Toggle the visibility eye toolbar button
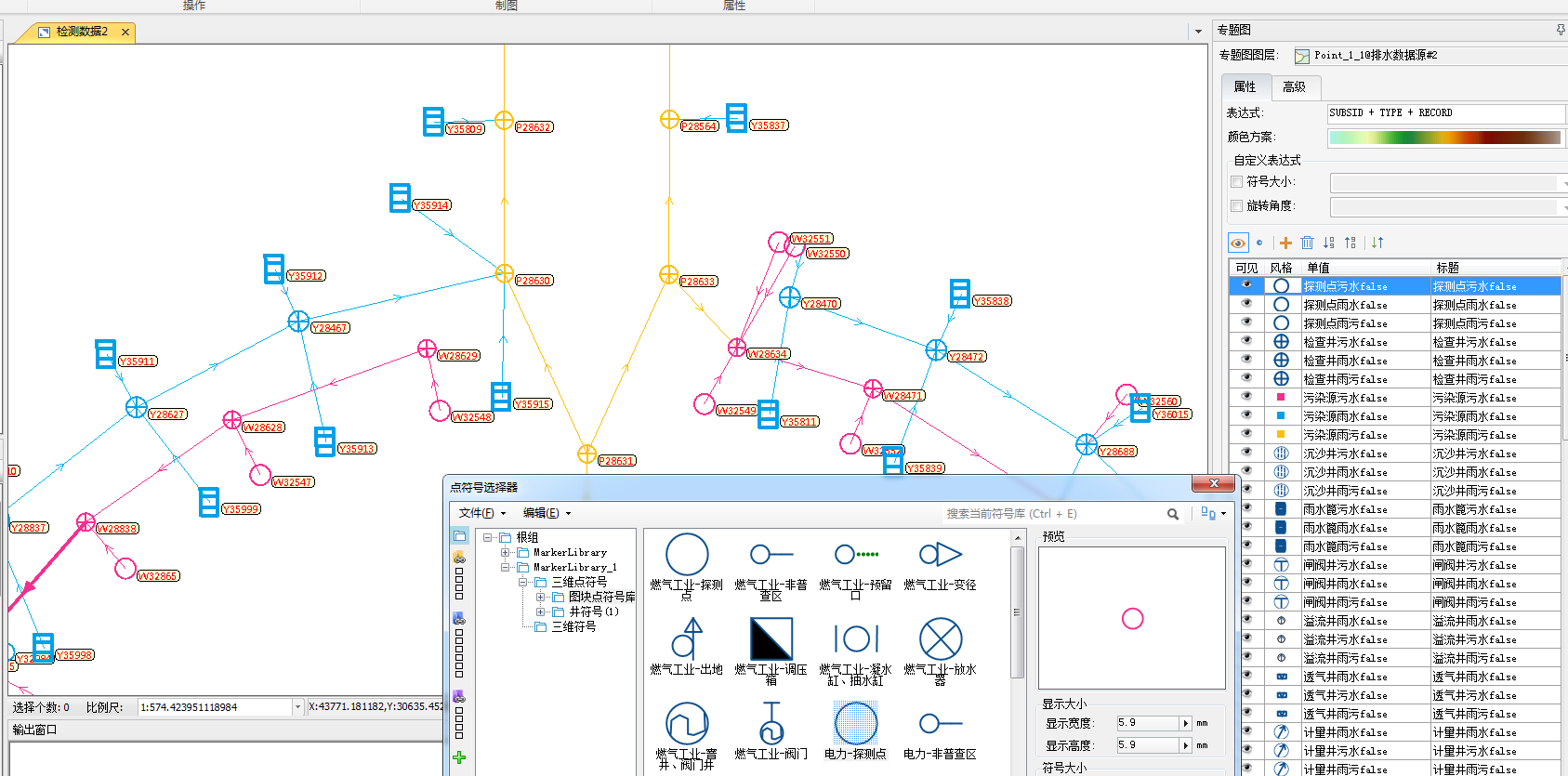The image size is (1568, 776). 1238,243
